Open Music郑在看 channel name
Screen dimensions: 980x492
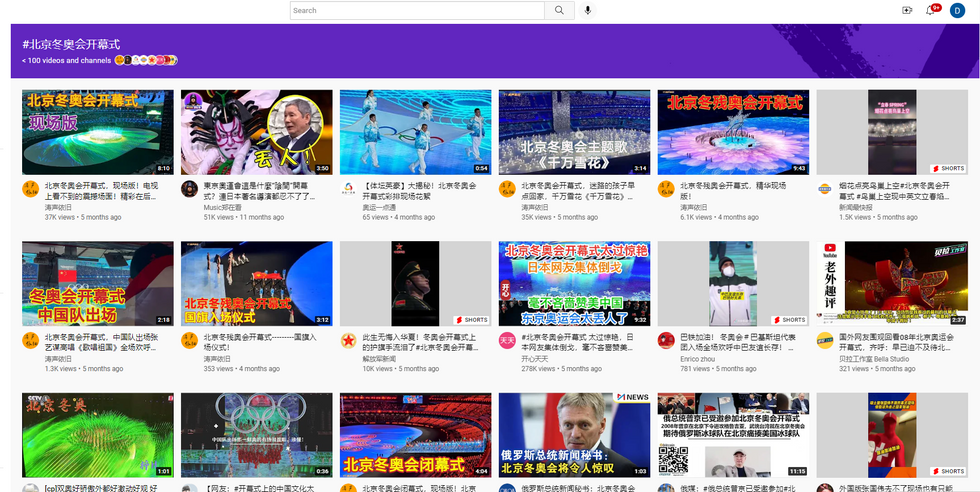(x=222, y=207)
